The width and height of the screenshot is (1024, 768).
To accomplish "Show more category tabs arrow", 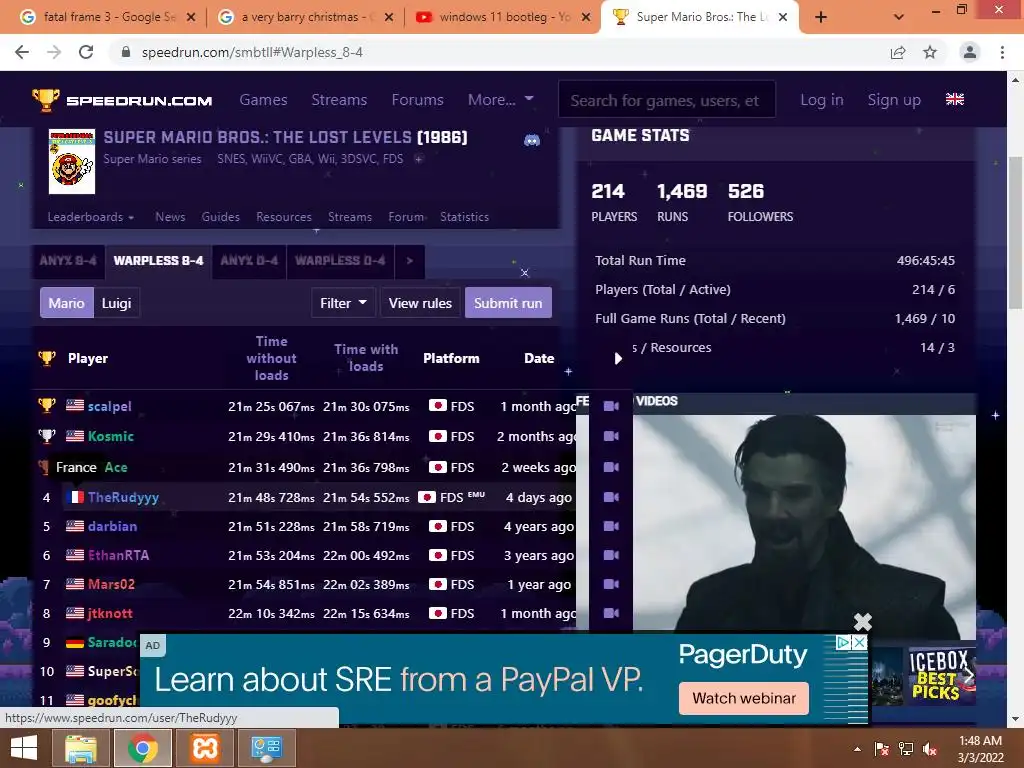I will (409, 261).
